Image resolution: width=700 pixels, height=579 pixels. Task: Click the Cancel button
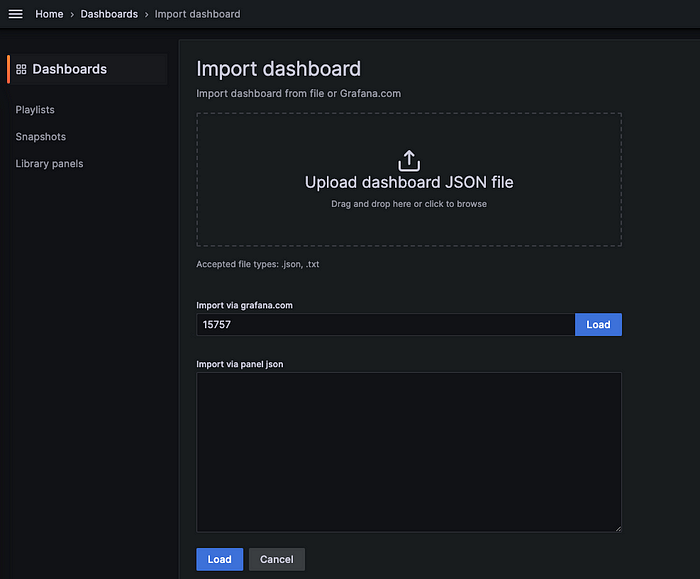tap(277, 559)
